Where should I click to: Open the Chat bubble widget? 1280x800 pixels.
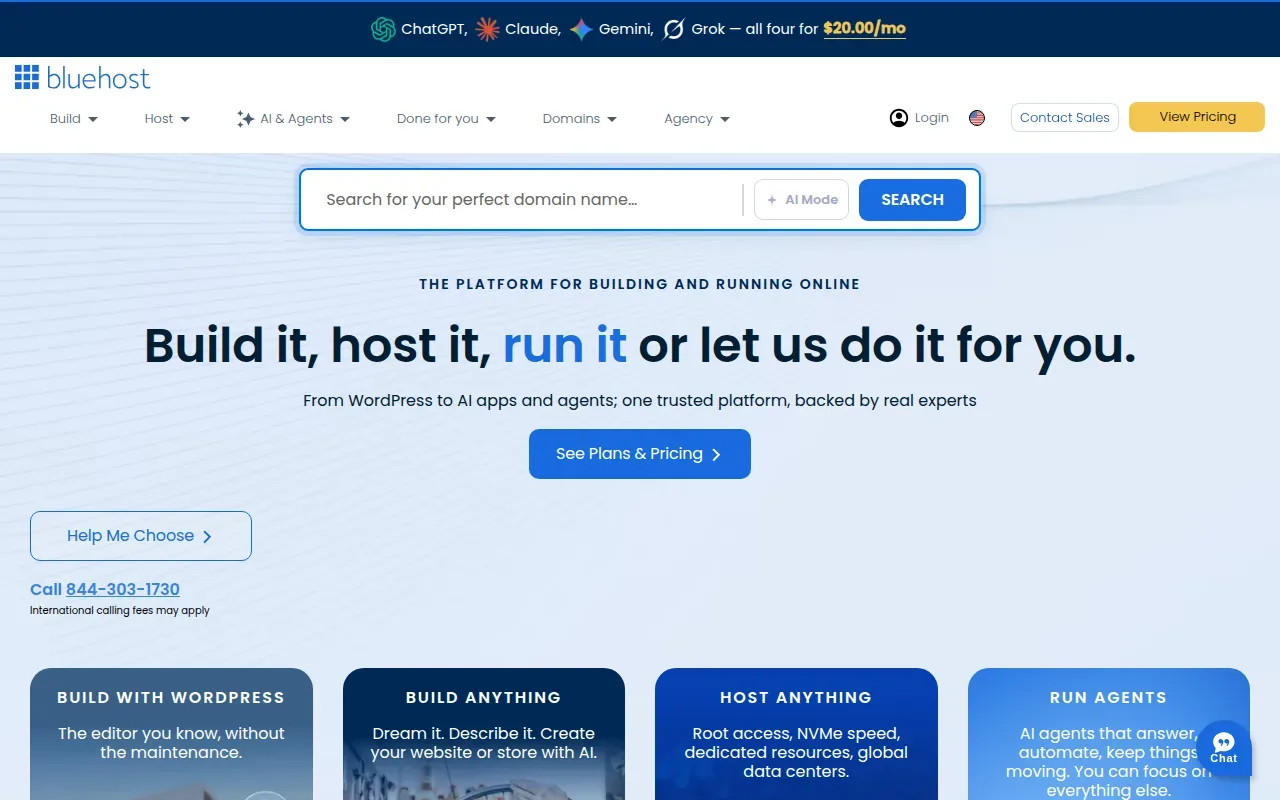click(x=1224, y=747)
